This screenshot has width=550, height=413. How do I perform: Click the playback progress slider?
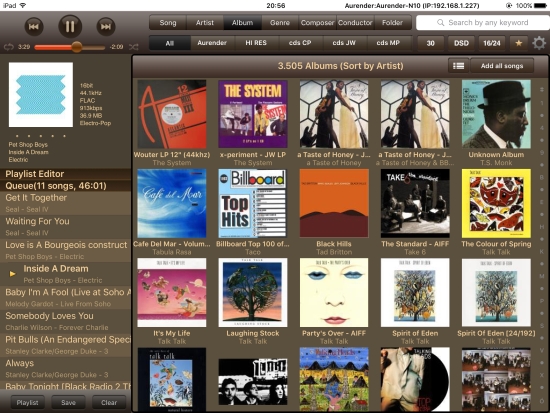pos(69,47)
